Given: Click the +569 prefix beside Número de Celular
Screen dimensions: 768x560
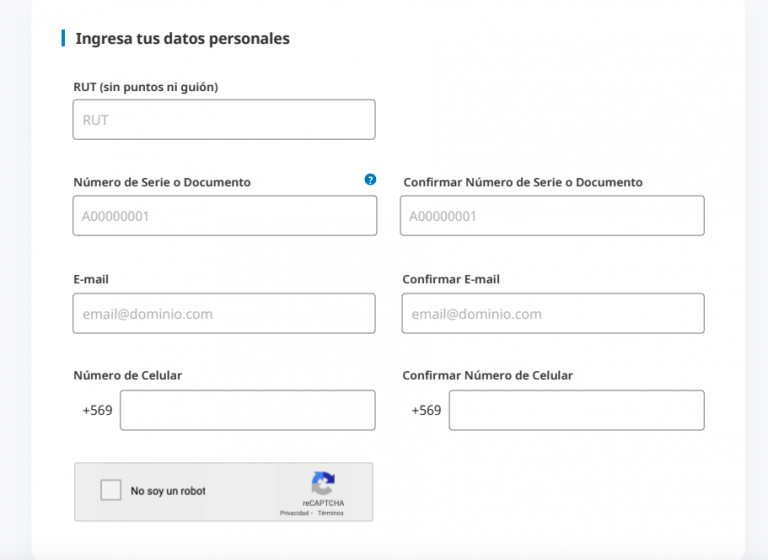Looking at the screenshot, I should point(97,410).
